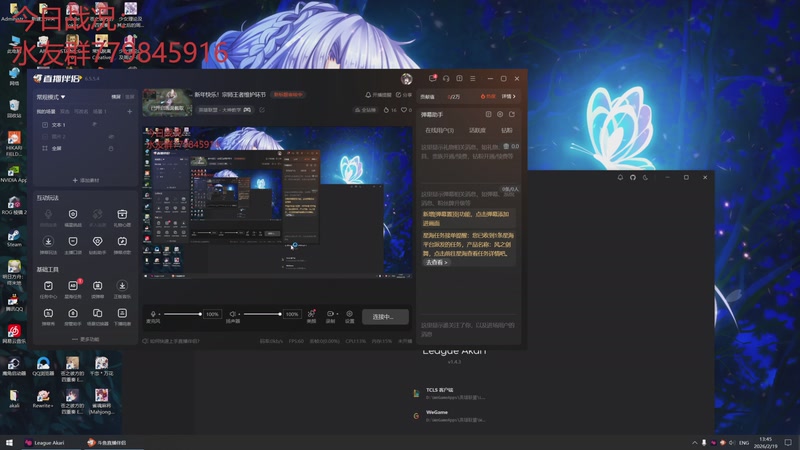Expand 更多功能 at the tools panel bottom

click(86, 339)
